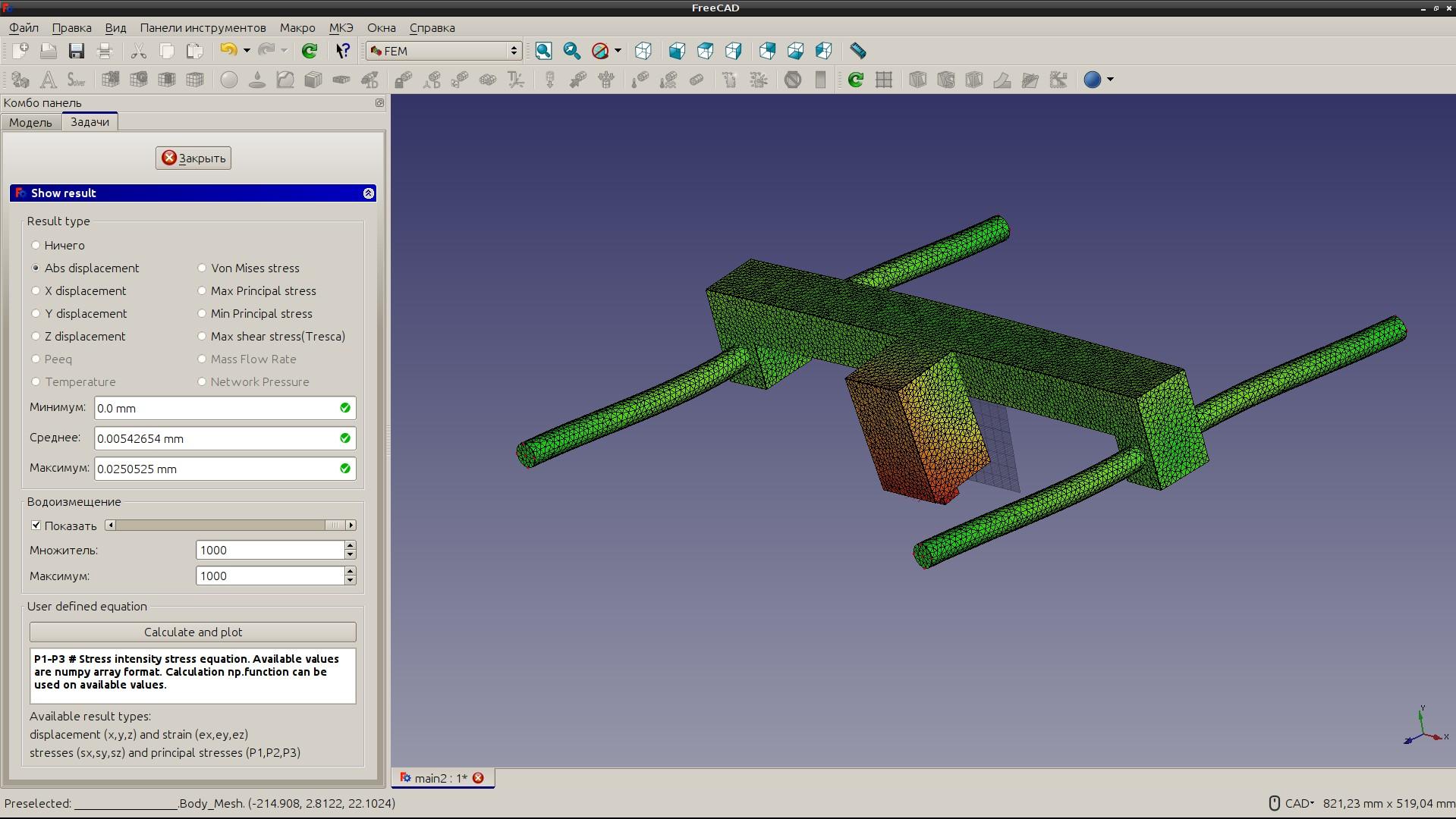Select the Von Mises stress radio button
1456x819 pixels.
[x=202, y=268]
